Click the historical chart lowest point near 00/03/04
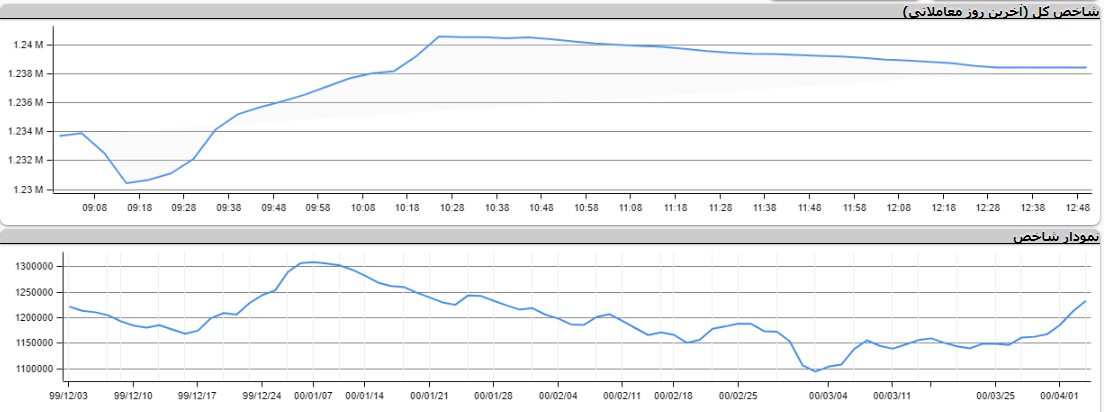Image resolution: width=1104 pixels, height=412 pixels. click(x=816, y=371)
